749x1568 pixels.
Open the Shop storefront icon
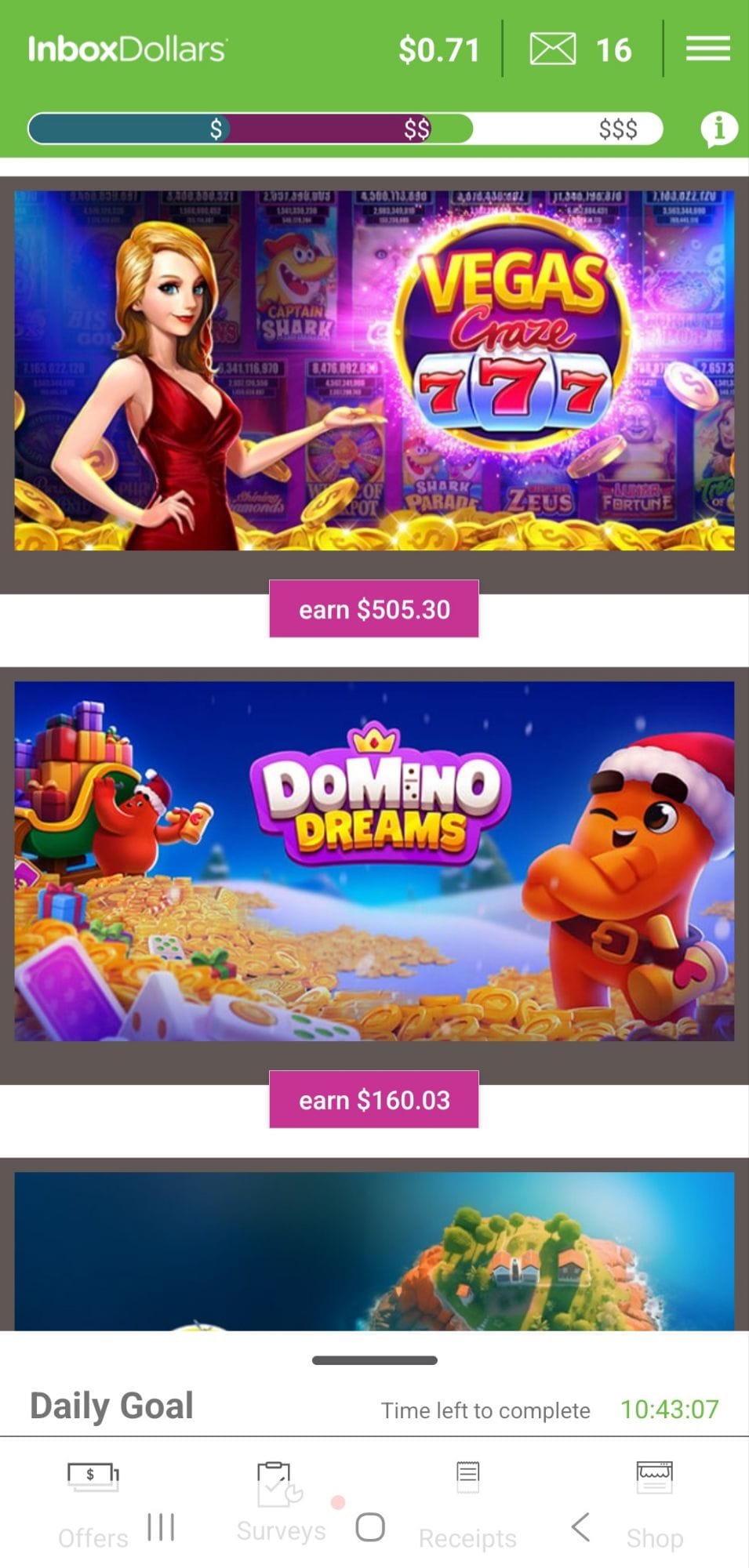(654, 1477)
